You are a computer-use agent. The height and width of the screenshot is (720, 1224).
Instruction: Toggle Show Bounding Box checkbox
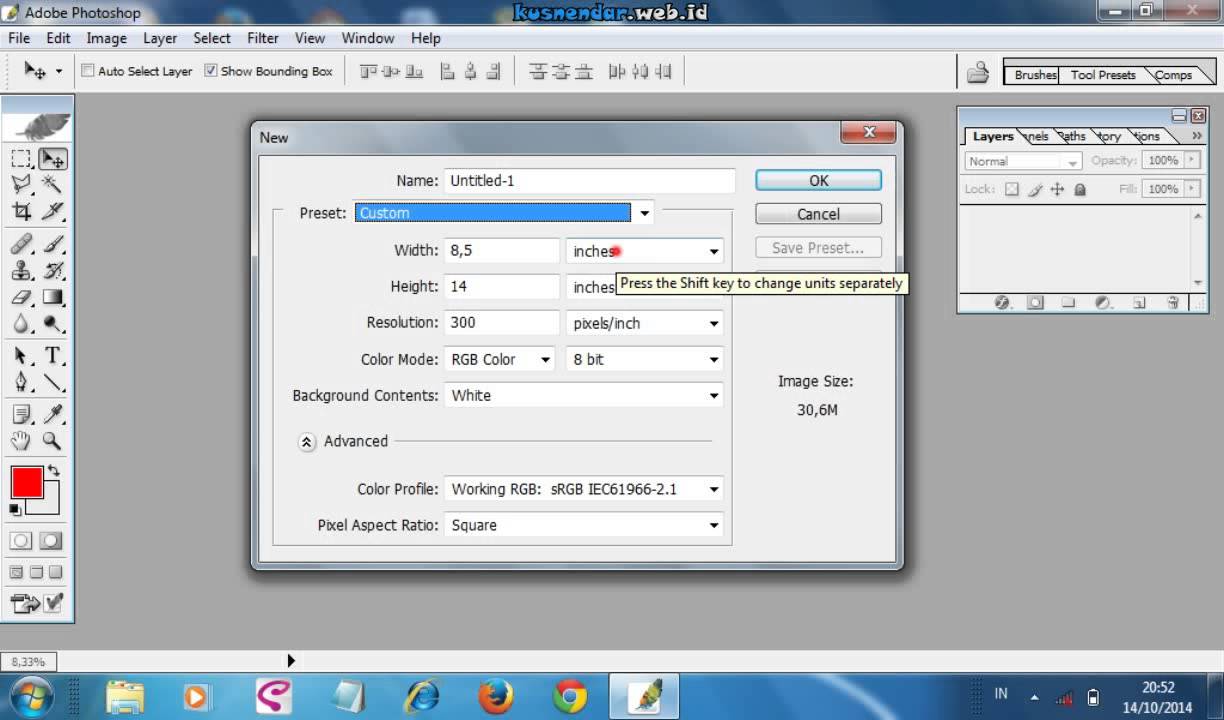tap(211, 71)
